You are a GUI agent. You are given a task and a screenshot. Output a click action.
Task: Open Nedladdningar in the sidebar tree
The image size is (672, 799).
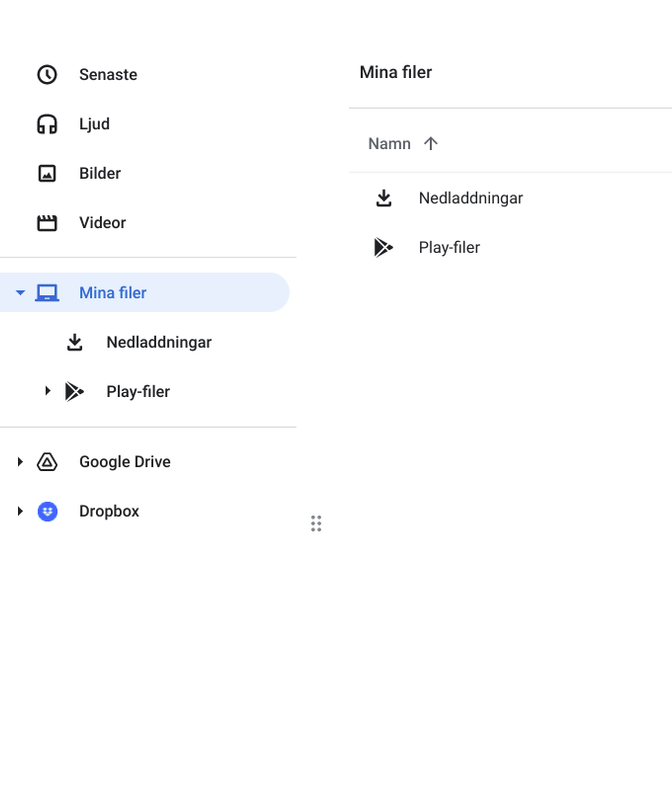point(158,342)
